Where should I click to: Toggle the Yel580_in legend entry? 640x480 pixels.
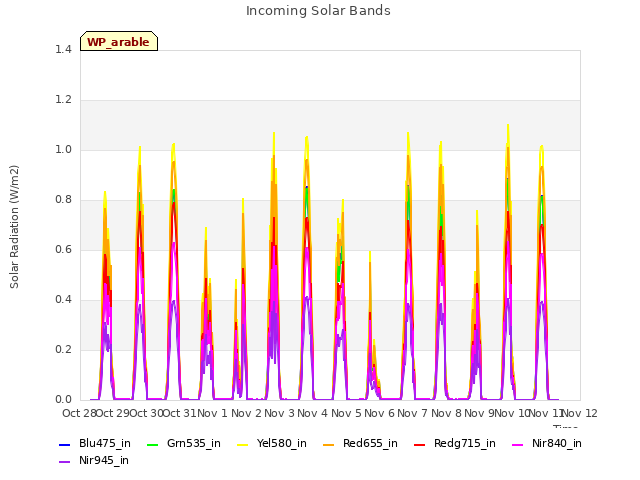(272, 443)
